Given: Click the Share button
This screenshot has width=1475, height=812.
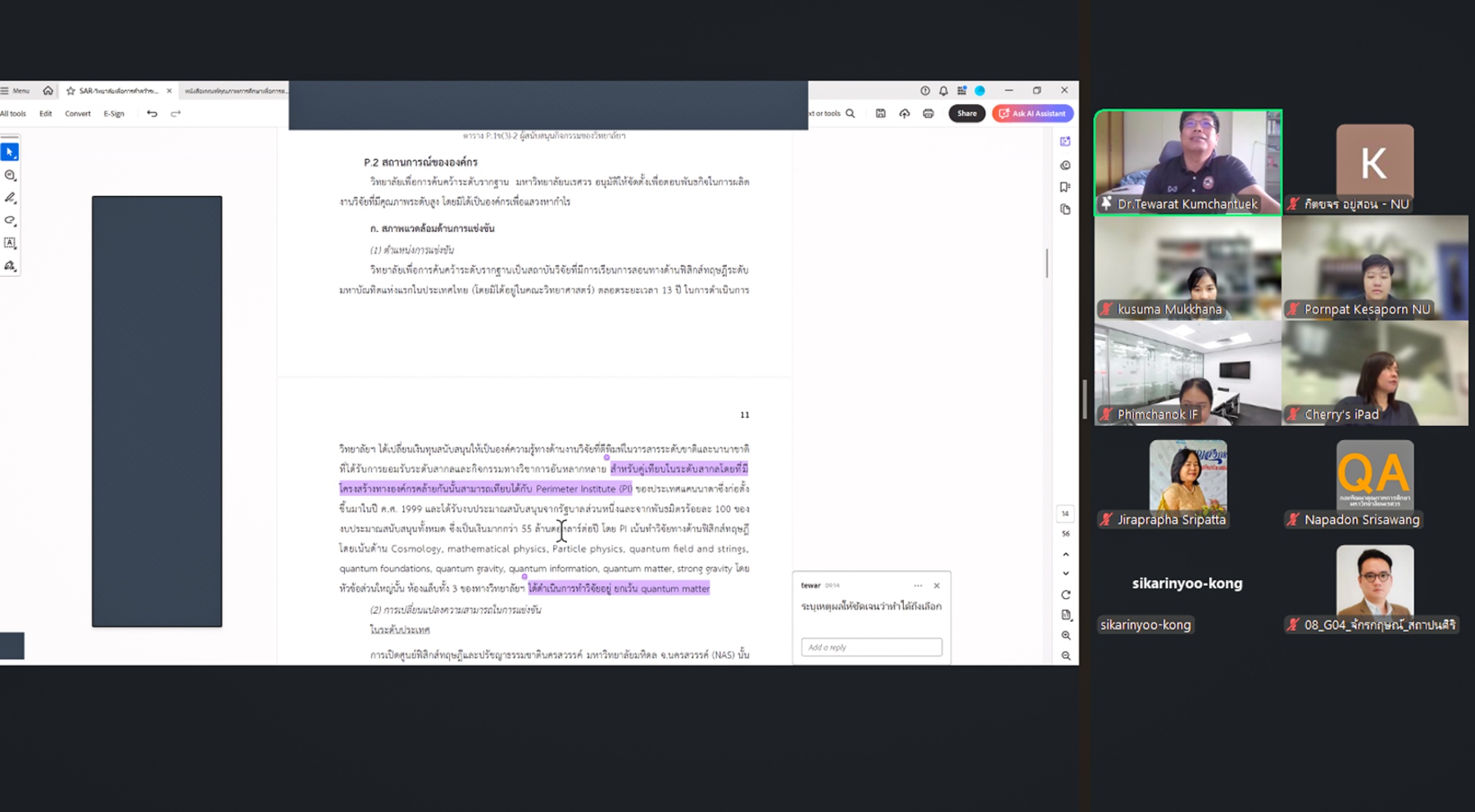Looking at the screenshot, I should (x=967, y=114).
